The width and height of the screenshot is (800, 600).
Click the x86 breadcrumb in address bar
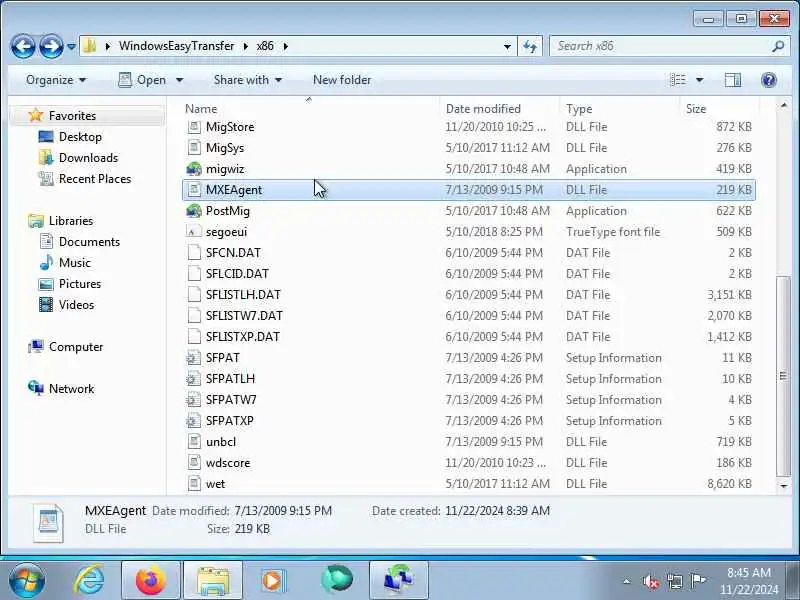click(x=265, y=46)
